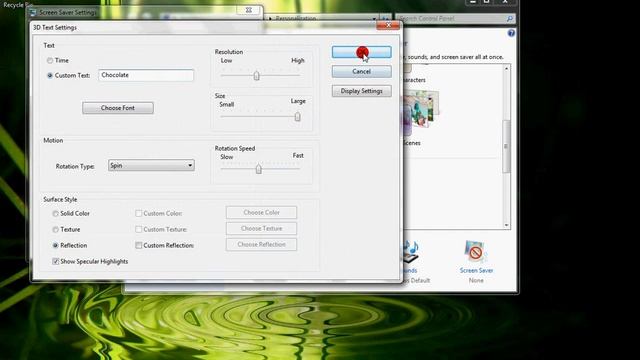The height and width of the screenshot is (360, 640).
Task: Select the Time radio button
Action: 50,60
